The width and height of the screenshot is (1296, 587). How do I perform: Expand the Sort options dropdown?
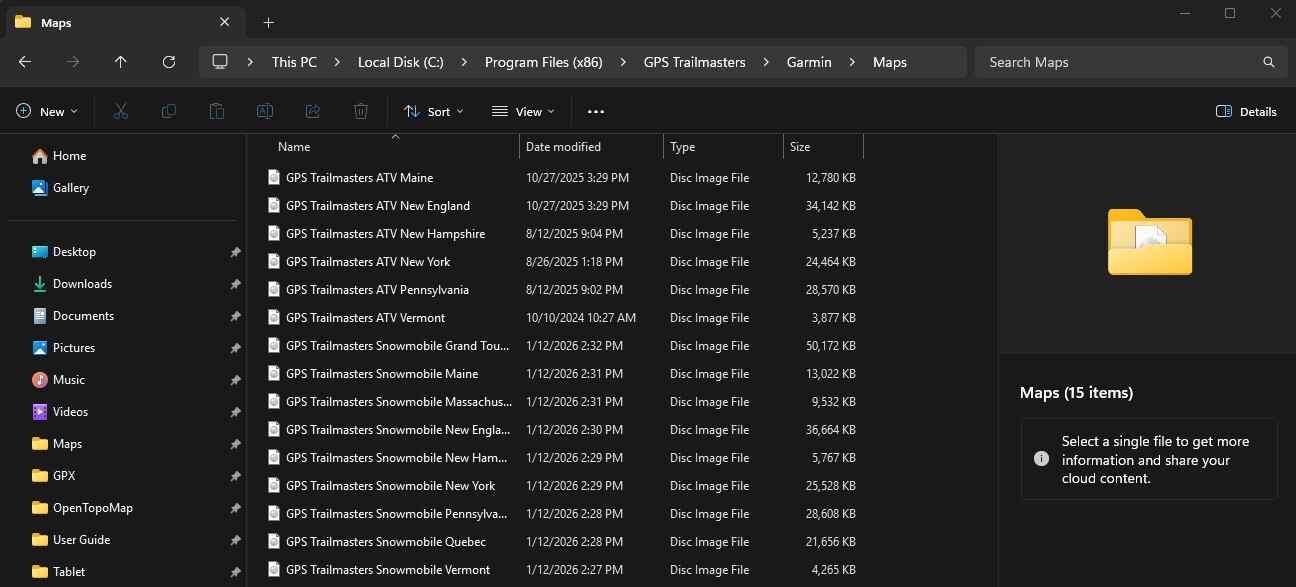(434, 112)
